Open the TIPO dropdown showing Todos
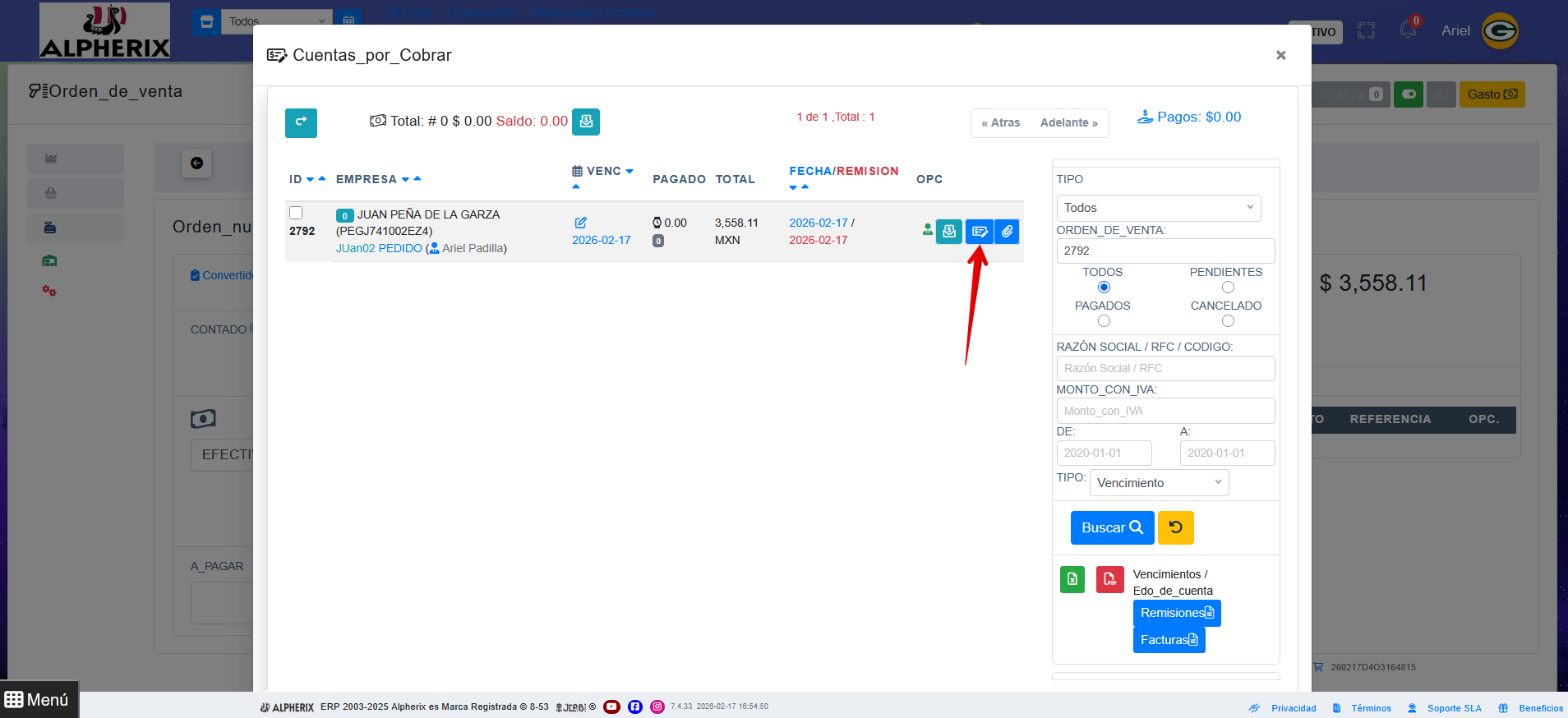The width and height of the screenshot is (1568, 718). tap(1158, 208)
